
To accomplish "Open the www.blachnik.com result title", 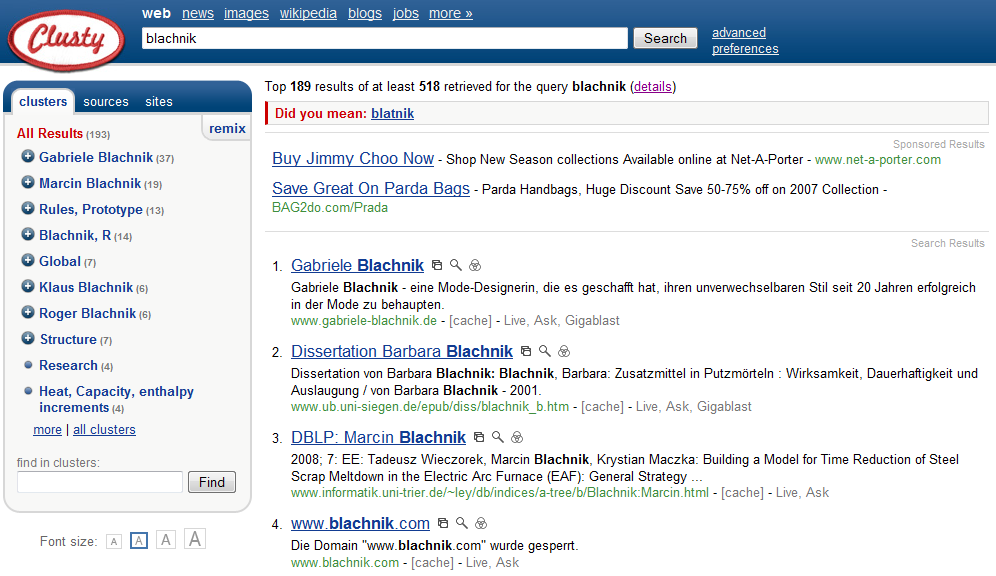I will (x=360, y=523).
